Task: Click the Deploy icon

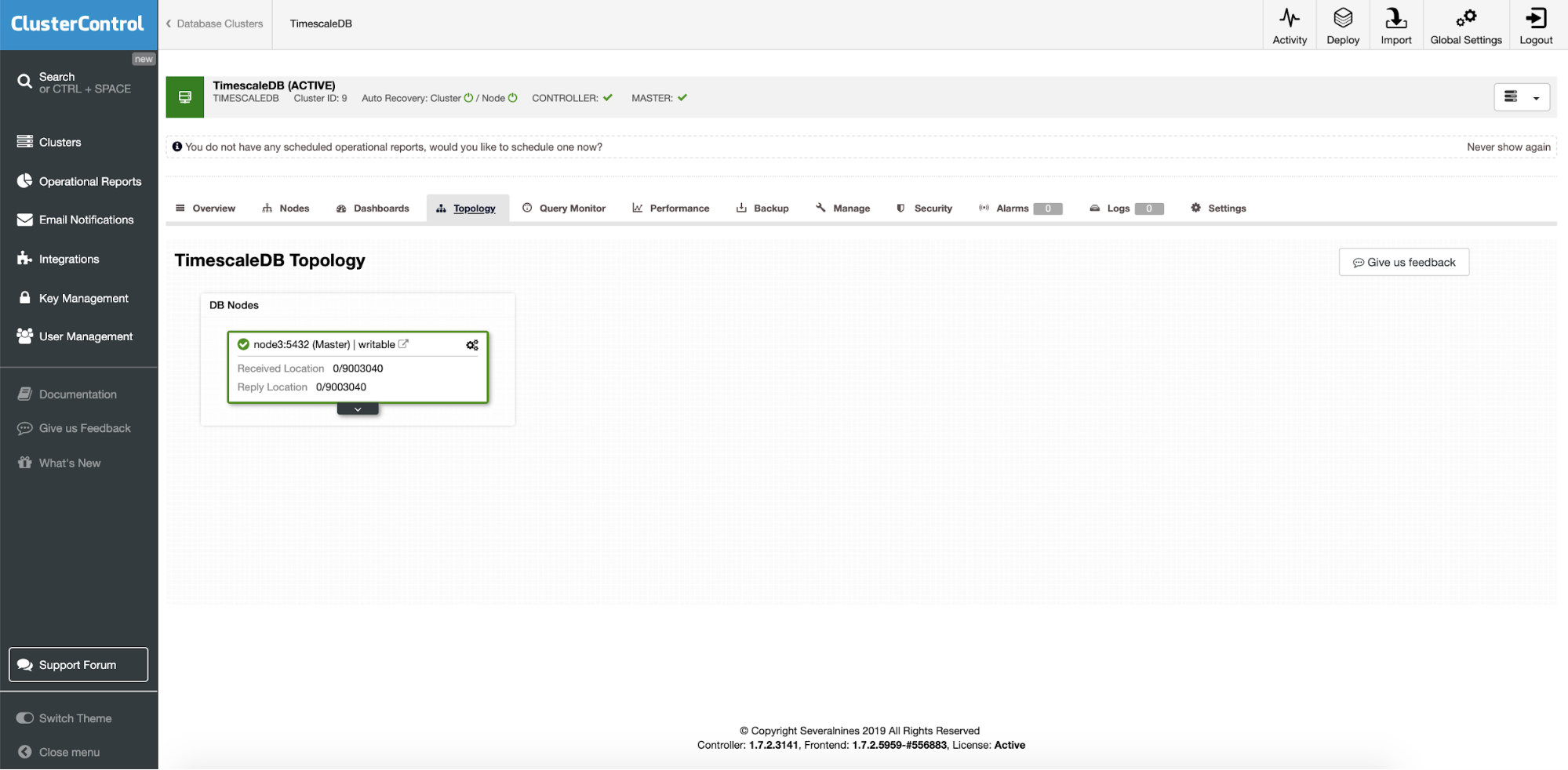Action: [x=1342, y=24]
